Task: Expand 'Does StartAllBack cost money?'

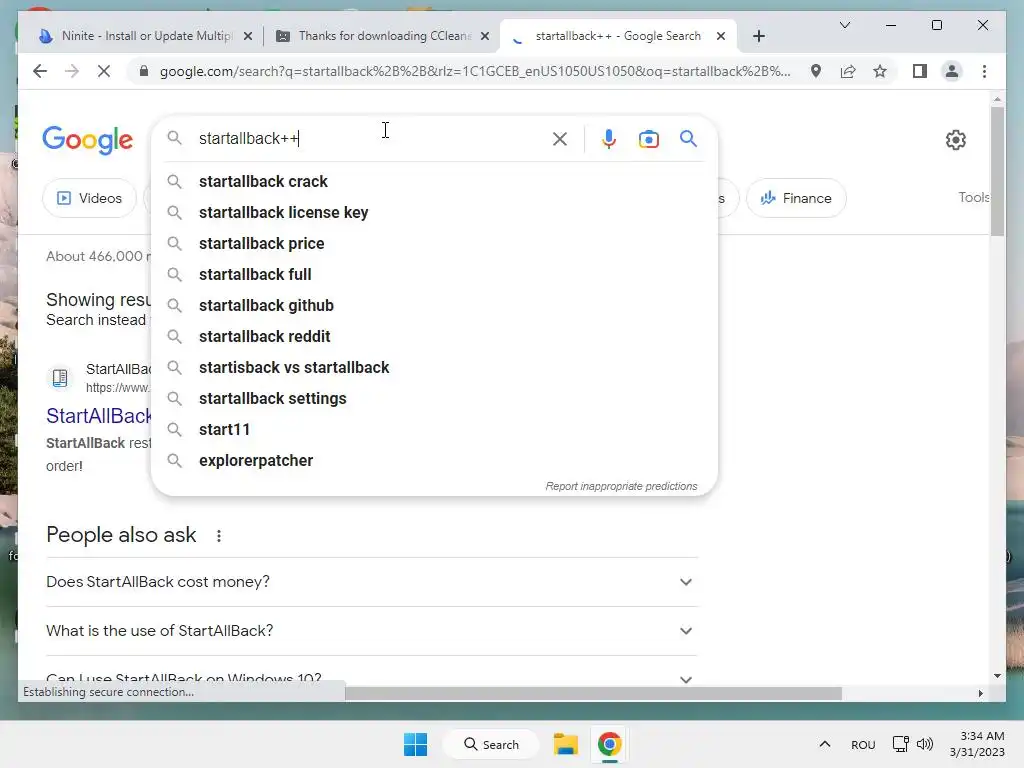Action: (372, 582)
